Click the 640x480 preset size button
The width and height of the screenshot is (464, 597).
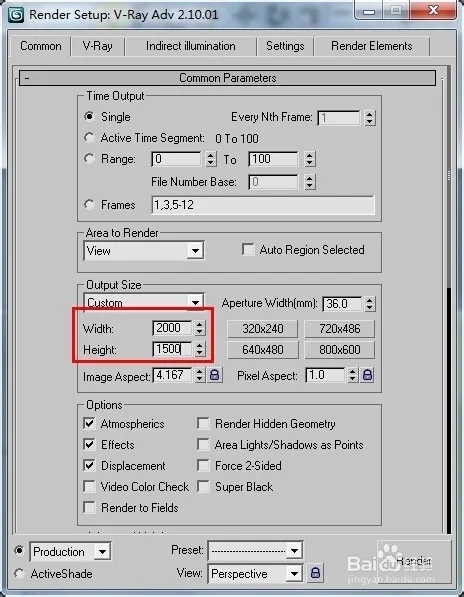263,350
